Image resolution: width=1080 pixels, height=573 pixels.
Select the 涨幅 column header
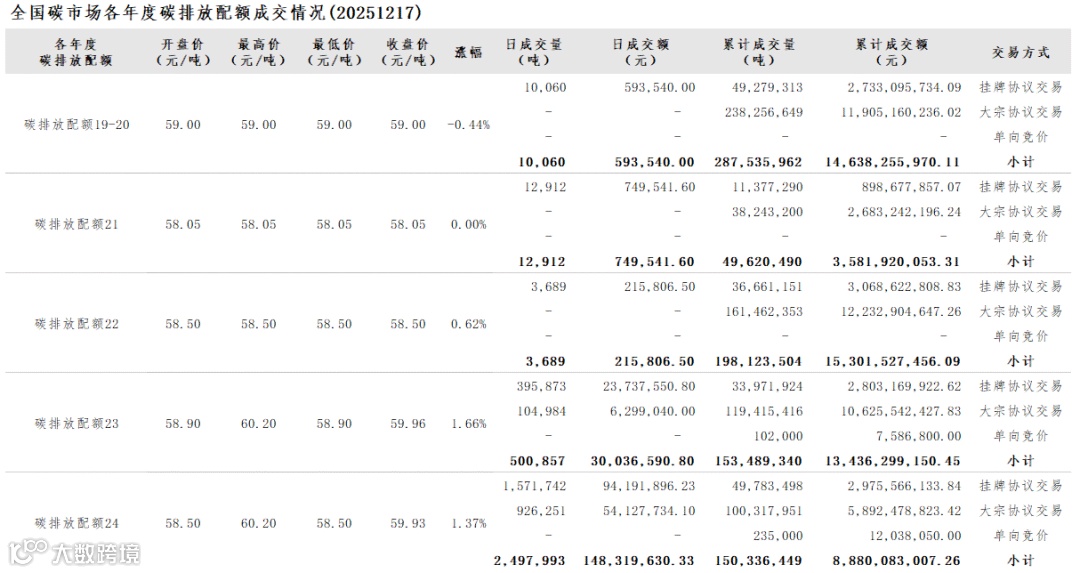tap(468, 52)
